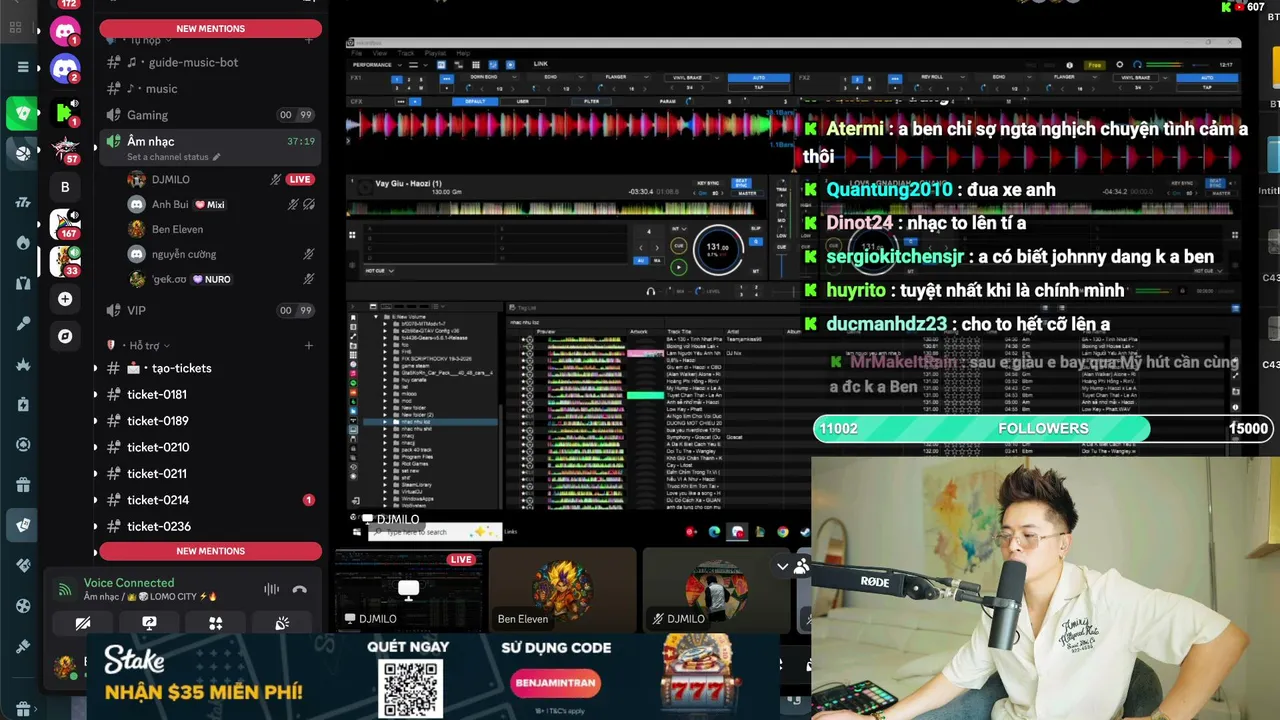This screenshot has height=720, width=1280.
Task: Click the CUE button on the rekordbox deck
Action: point(679,246)
